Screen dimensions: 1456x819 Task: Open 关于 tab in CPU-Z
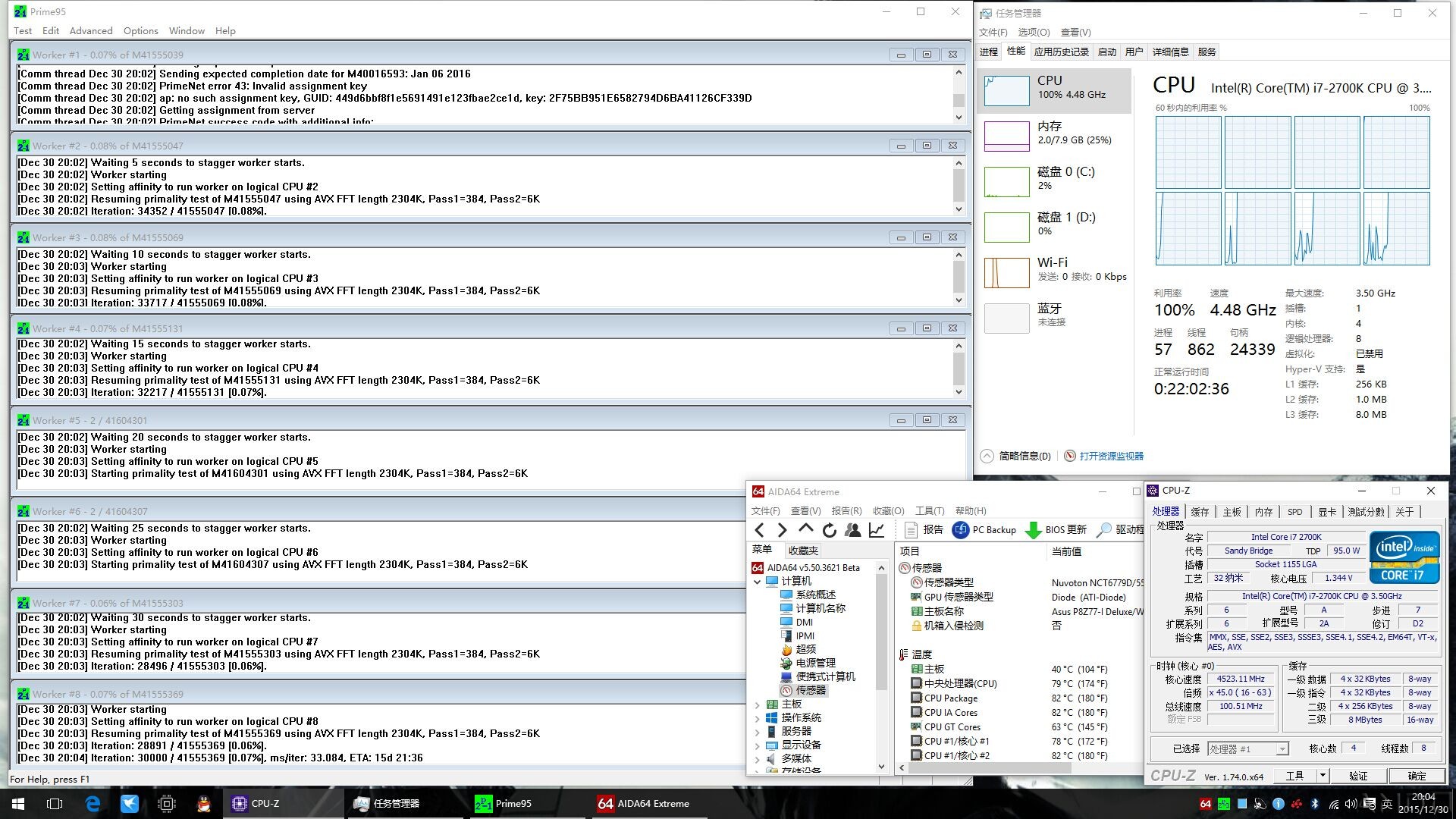pyautogui.click(x=1404, y=512)
